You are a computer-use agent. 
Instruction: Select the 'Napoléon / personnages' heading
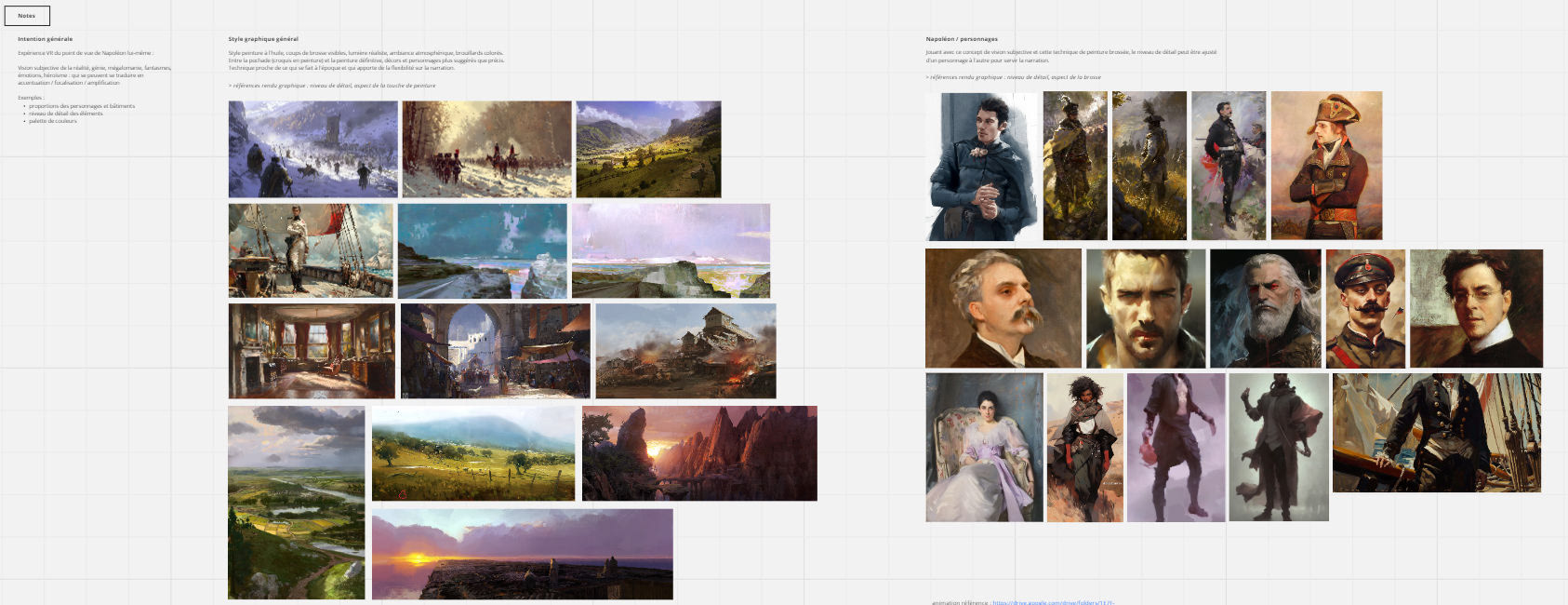(x=962, y=39)
